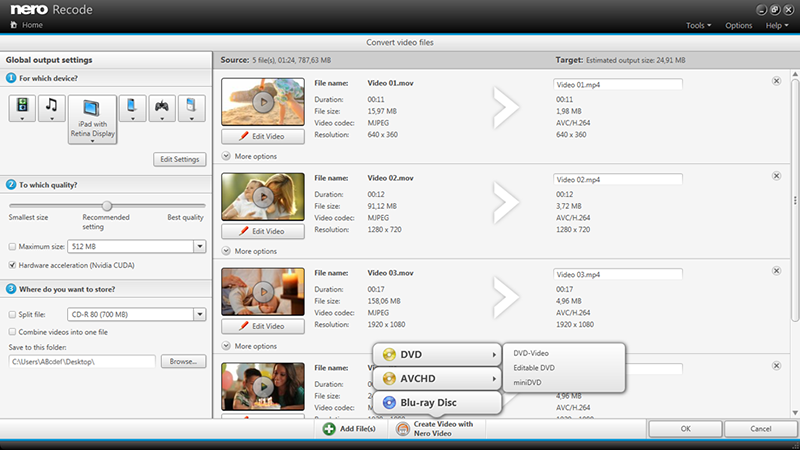The height and width of the screenshot is (450, 800).
Task: Select the mobile phone device category icon
Action: coord(132,108)
